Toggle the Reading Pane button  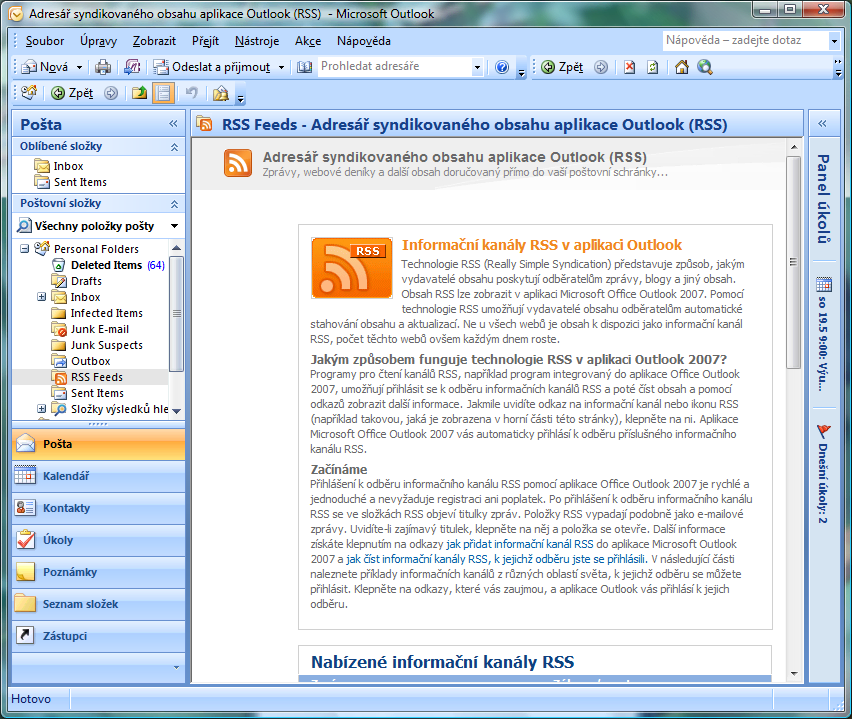point(163,93)
